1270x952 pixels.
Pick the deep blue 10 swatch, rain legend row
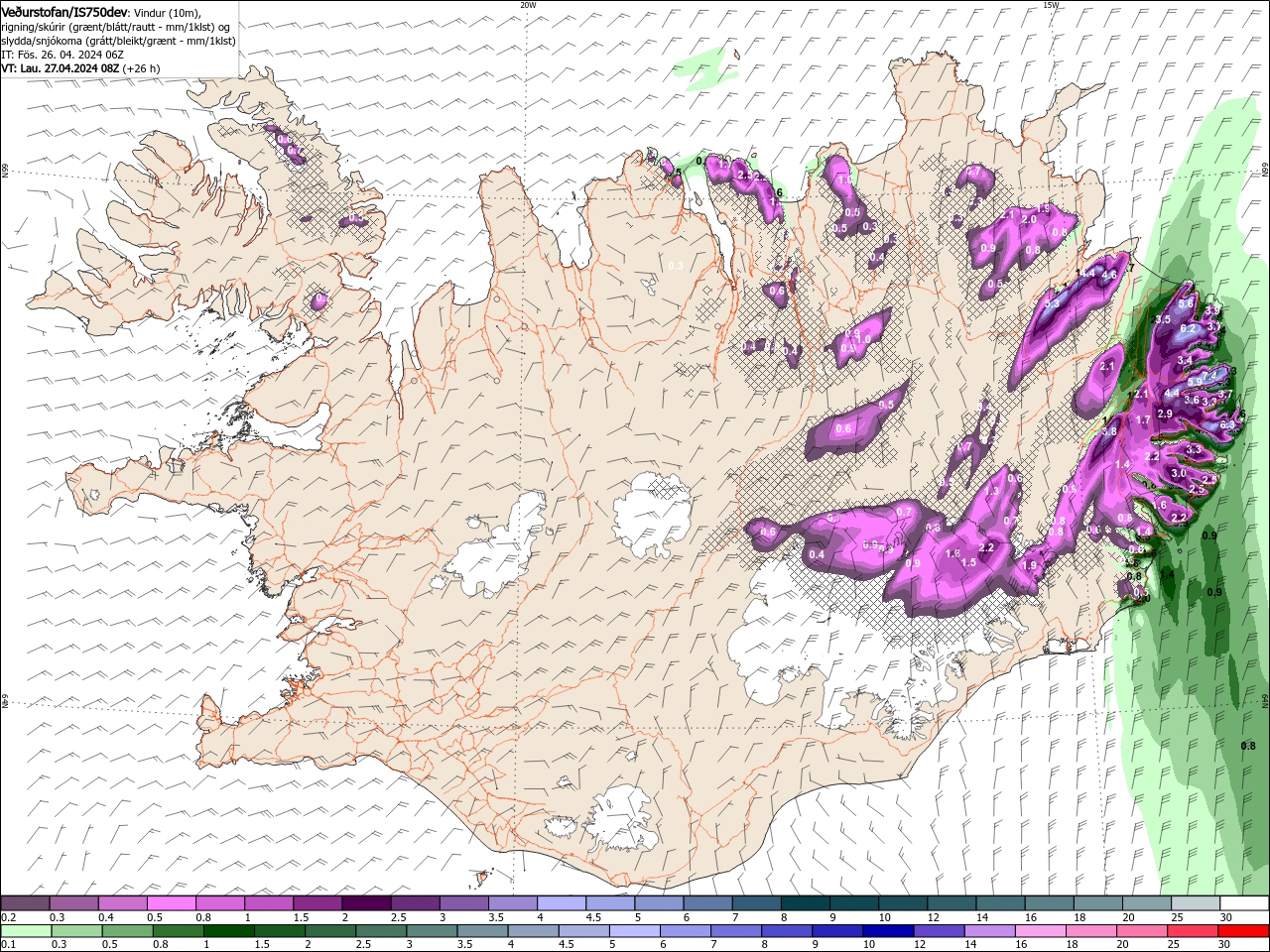[x=888, y=931]
